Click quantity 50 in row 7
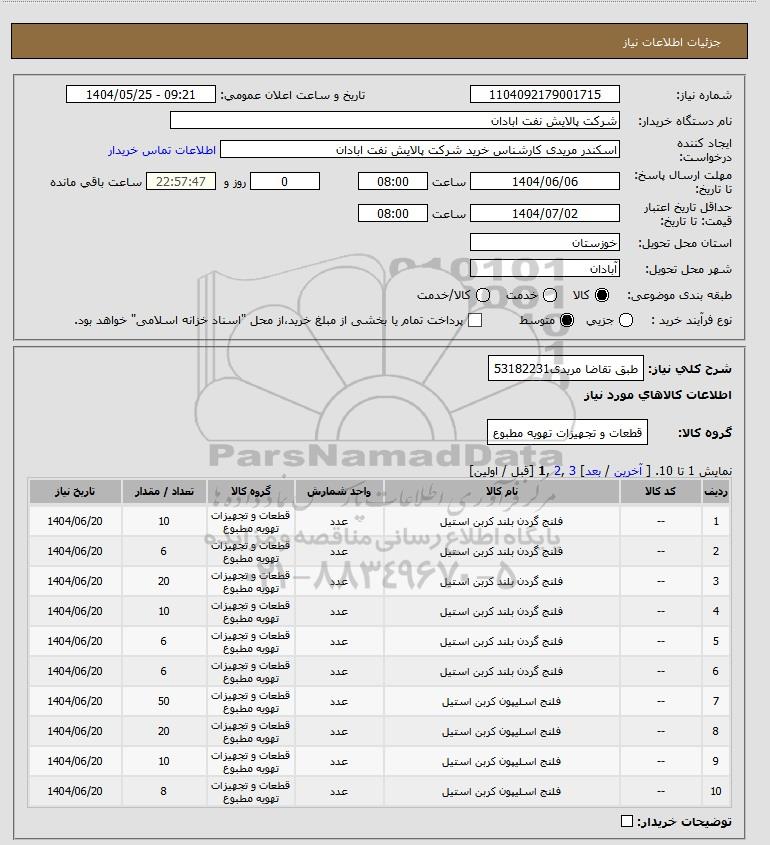770x845 pixels. (164, 701)
